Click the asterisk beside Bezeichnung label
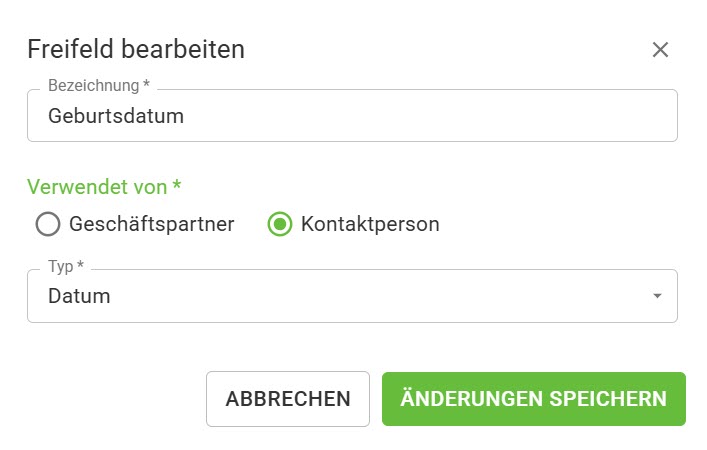This screenshot has height=450, width=707. pyautogui.click(x=146, y=86)
